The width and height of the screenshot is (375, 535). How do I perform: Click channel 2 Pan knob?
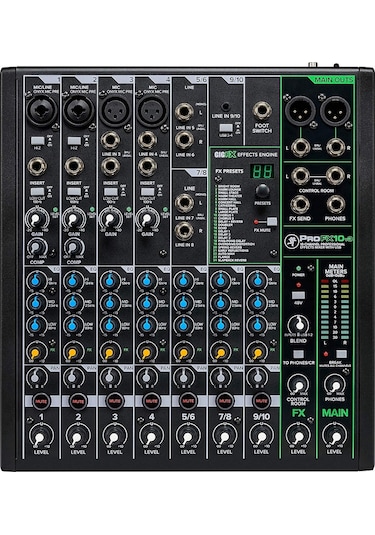coord(72,377)
